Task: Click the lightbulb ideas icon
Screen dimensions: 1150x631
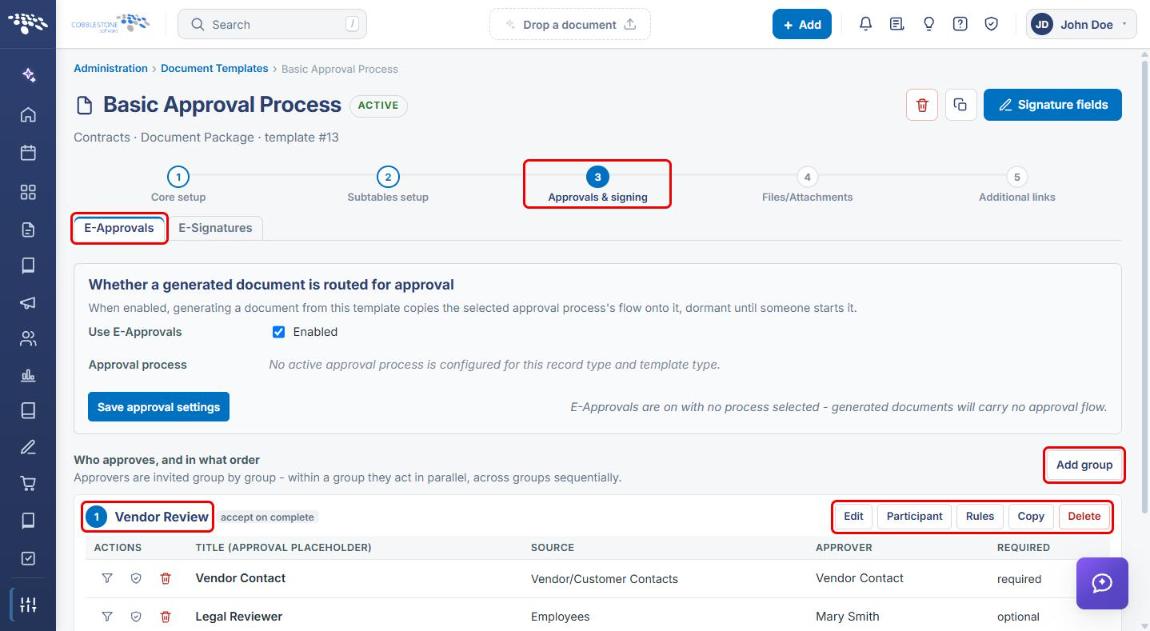Action: (x=929, y=24)
